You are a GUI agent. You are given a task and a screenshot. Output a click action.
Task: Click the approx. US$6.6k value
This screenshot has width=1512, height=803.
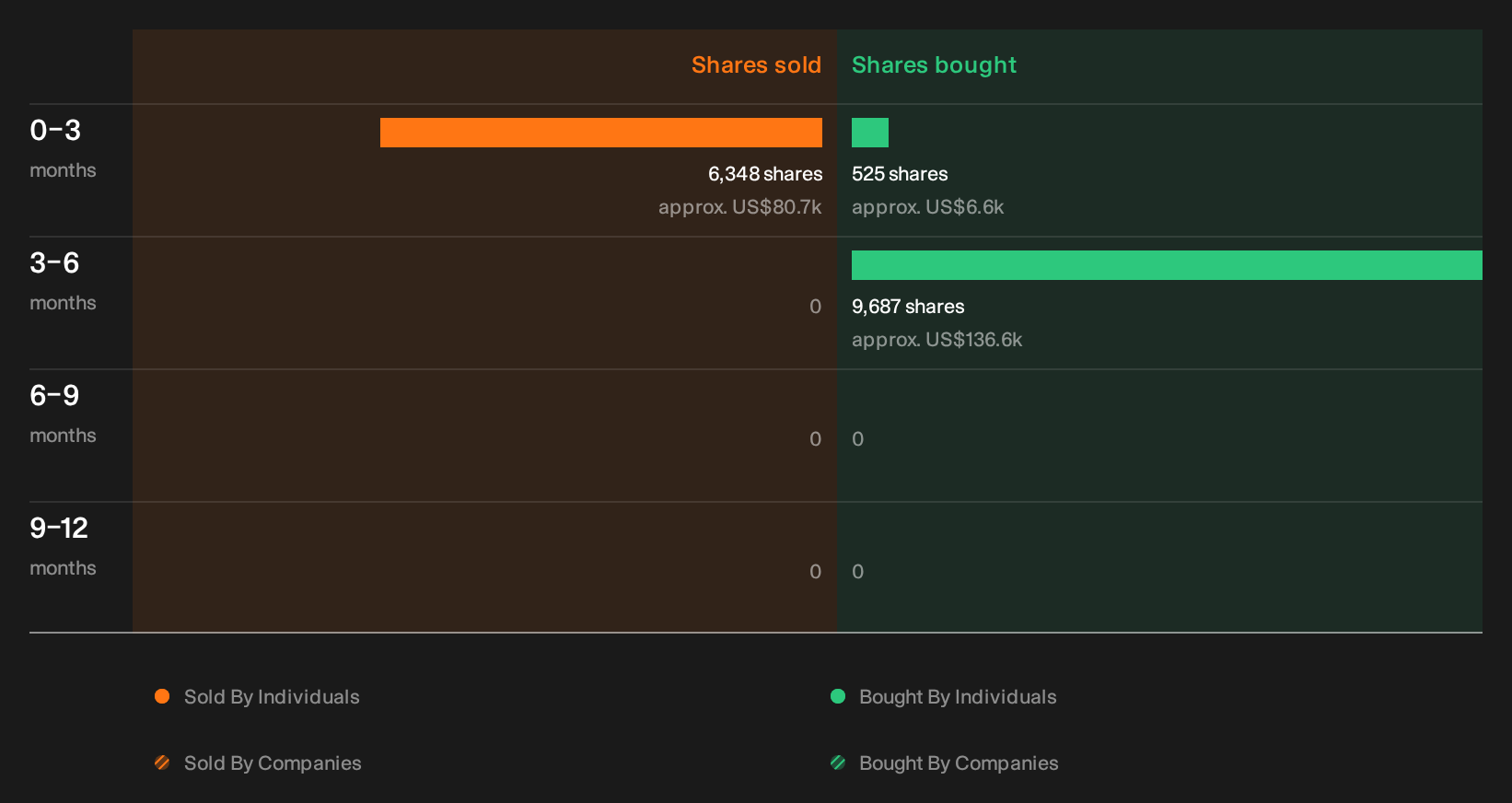927,207
